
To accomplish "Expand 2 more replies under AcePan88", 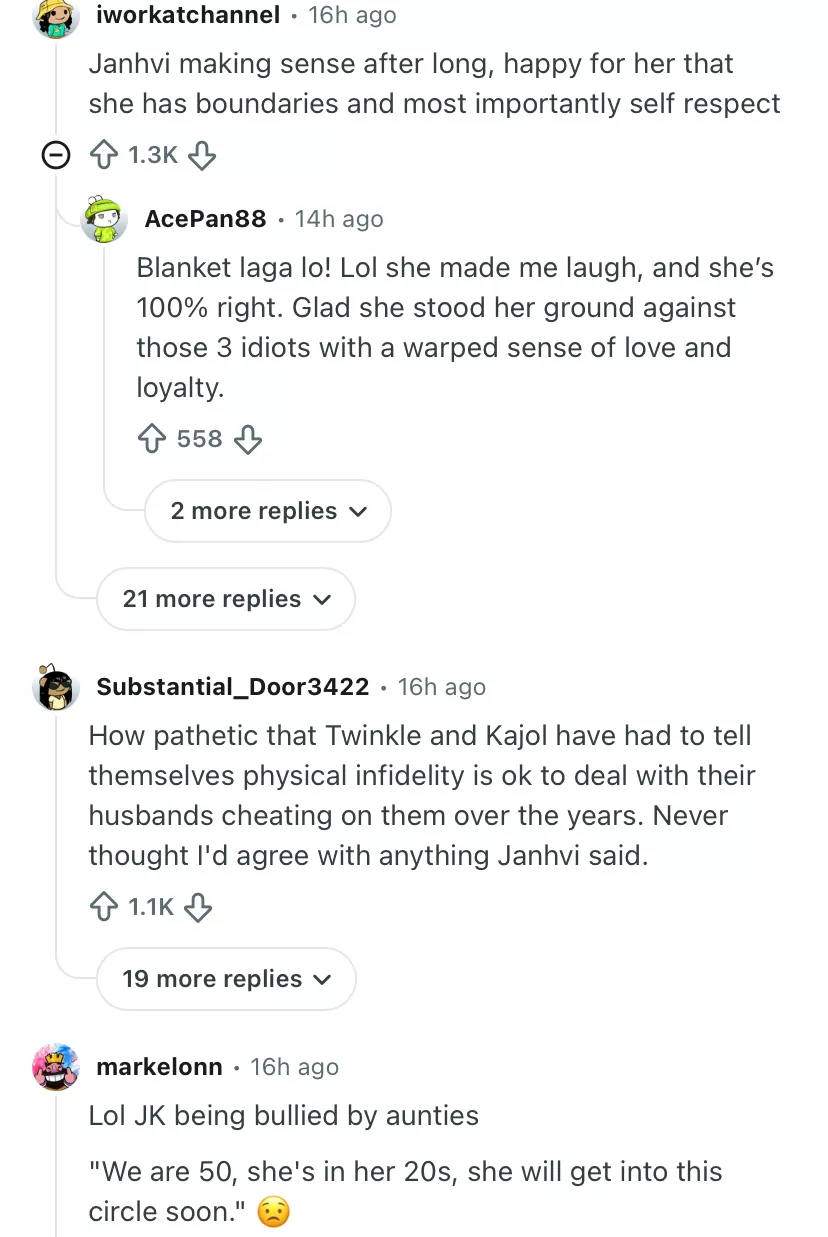I will 268,511.
